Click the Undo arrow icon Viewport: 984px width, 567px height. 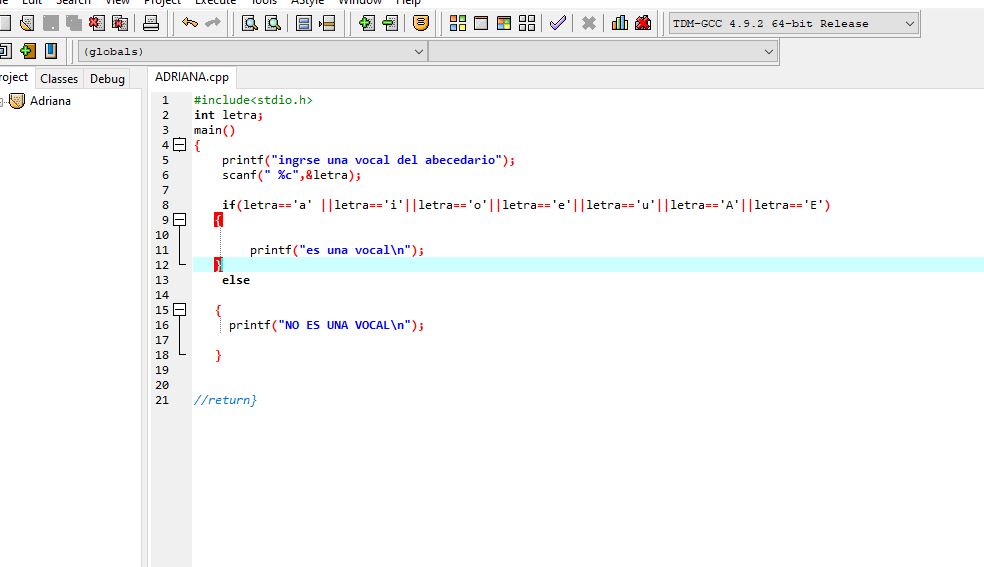(x=190, y=23)
